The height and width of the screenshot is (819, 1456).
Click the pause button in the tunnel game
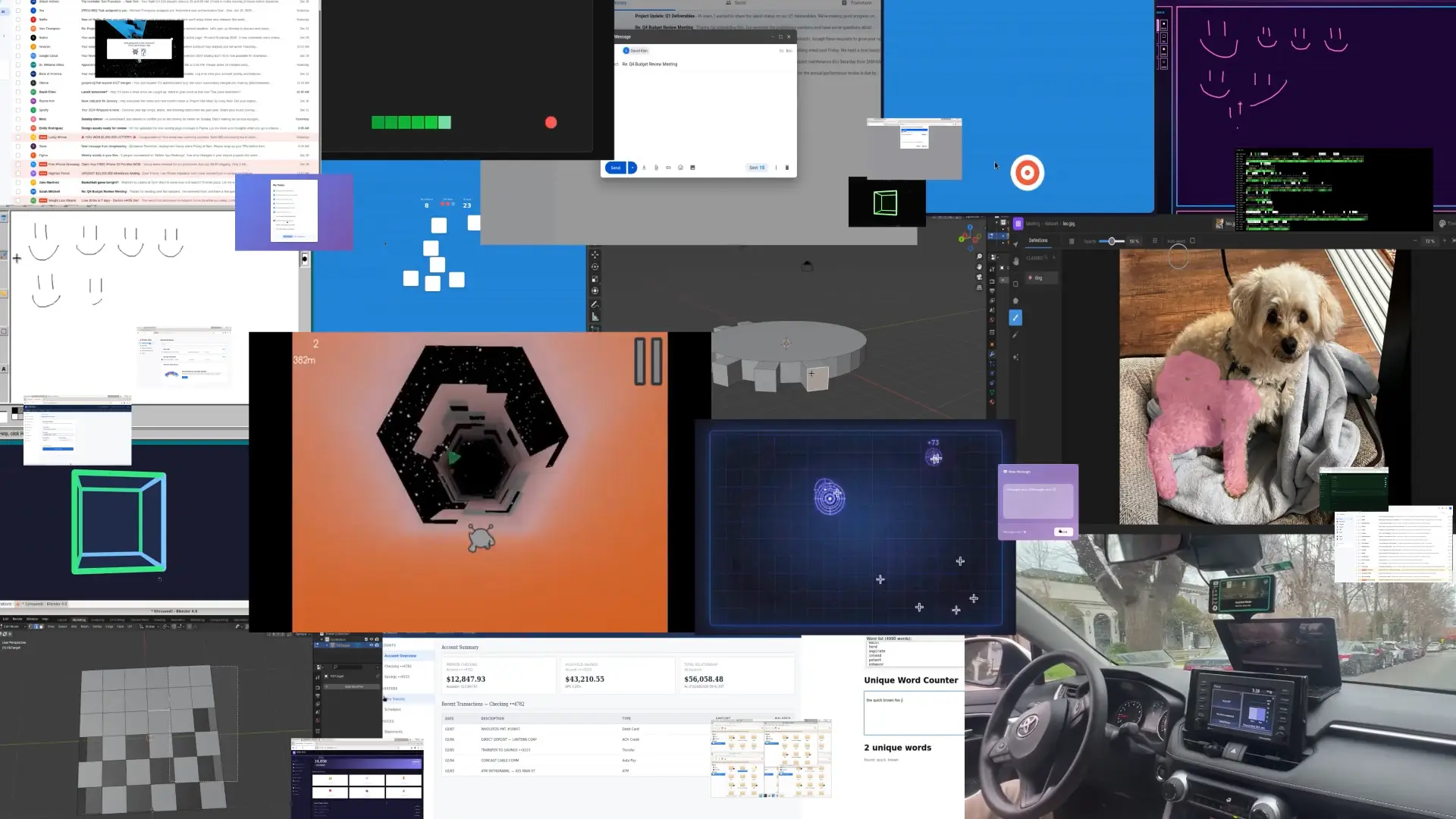tap(648, 362)
